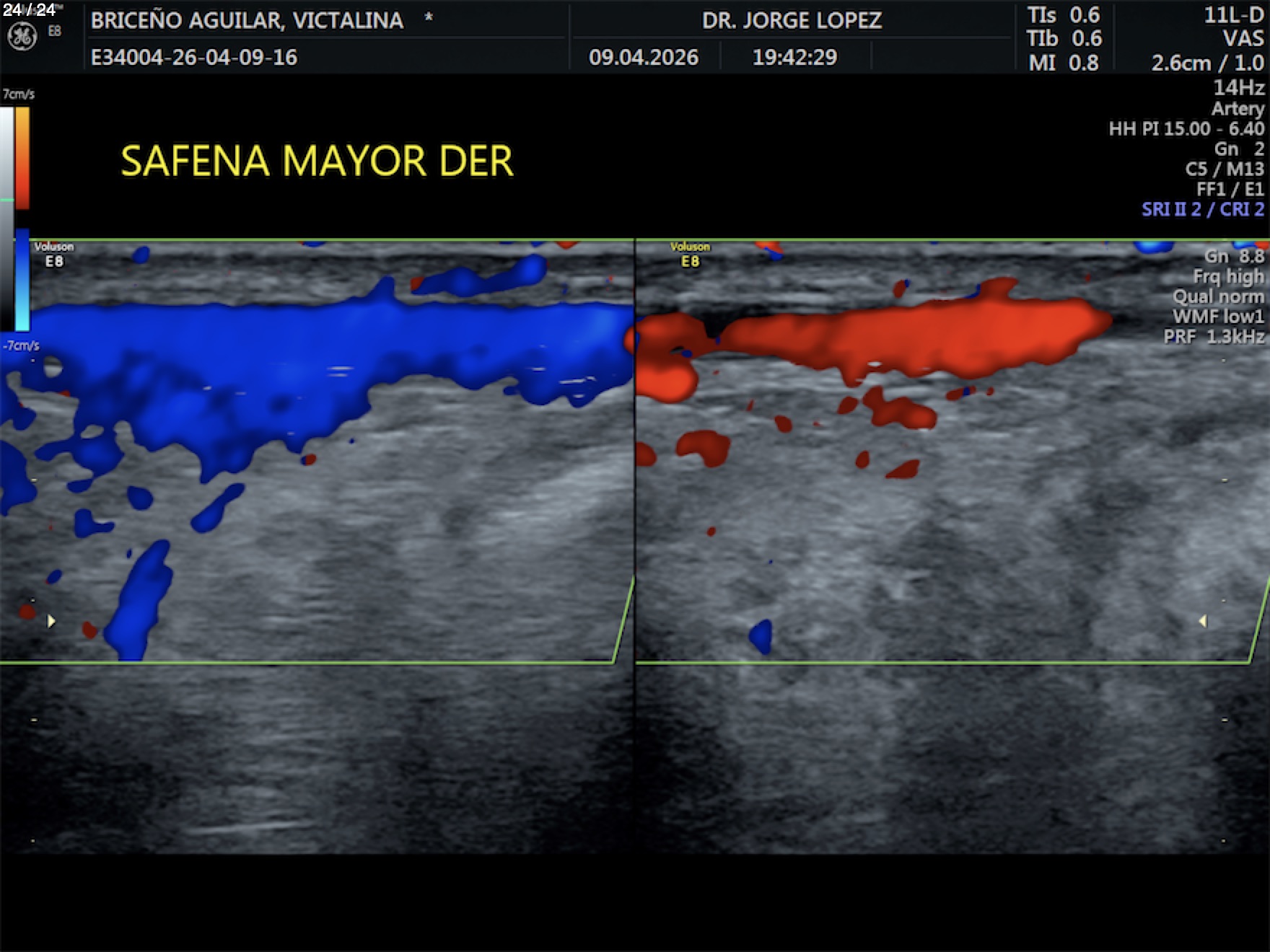This screenshot has height=952, width=1270.
Task: Click the right focal zone triangle marker
Action: point(1203,621)
